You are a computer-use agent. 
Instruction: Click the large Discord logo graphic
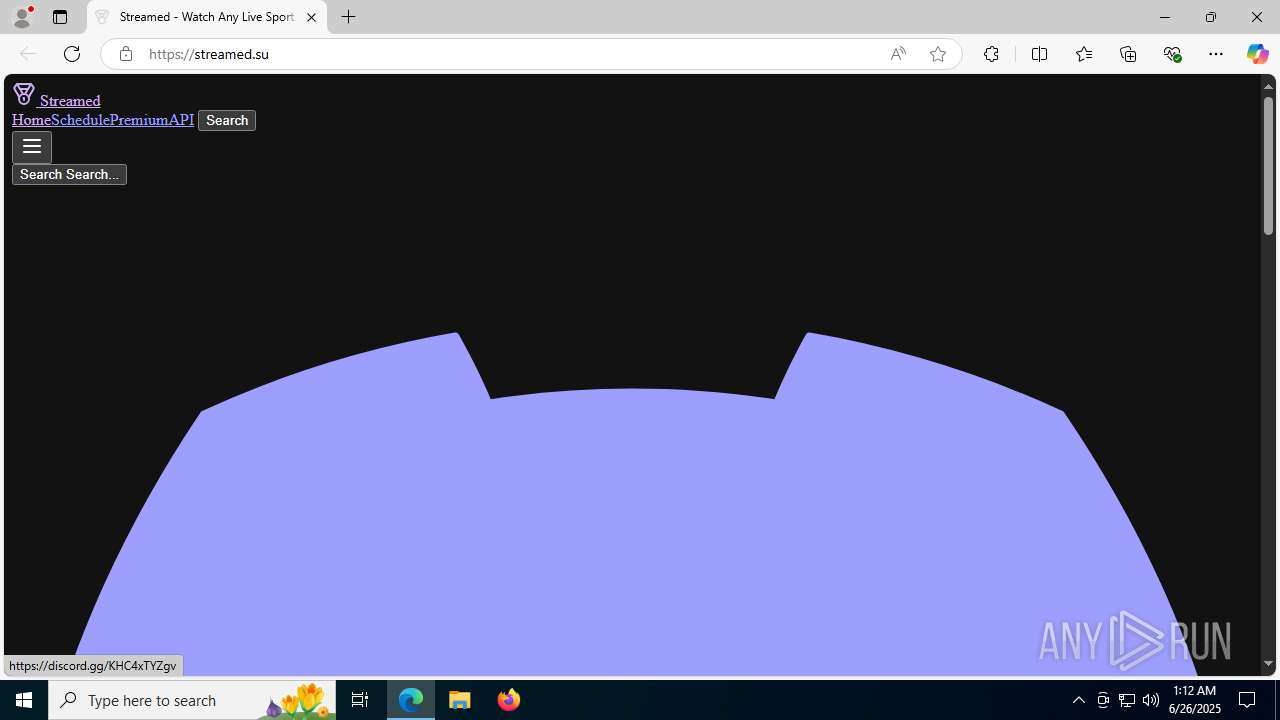click(x=632, y=504)
